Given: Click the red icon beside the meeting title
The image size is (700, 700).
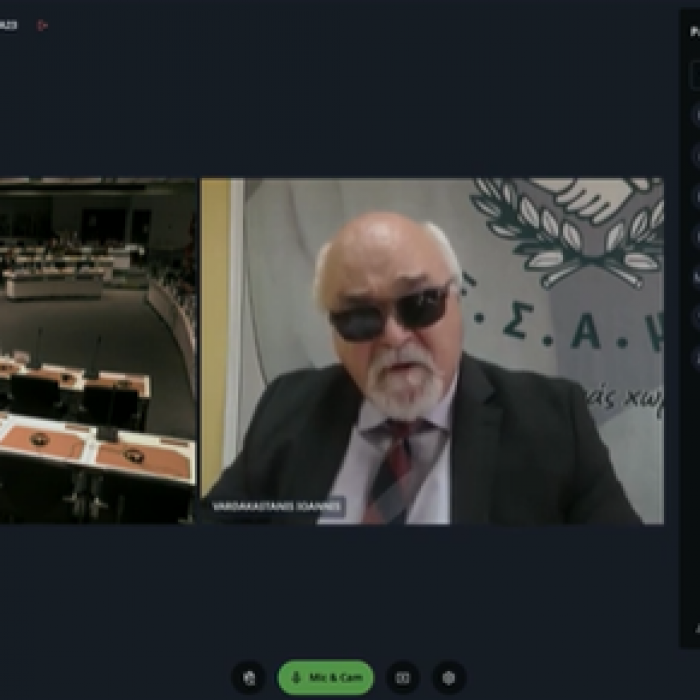Looking at the screenshot, I should [42, 25].
